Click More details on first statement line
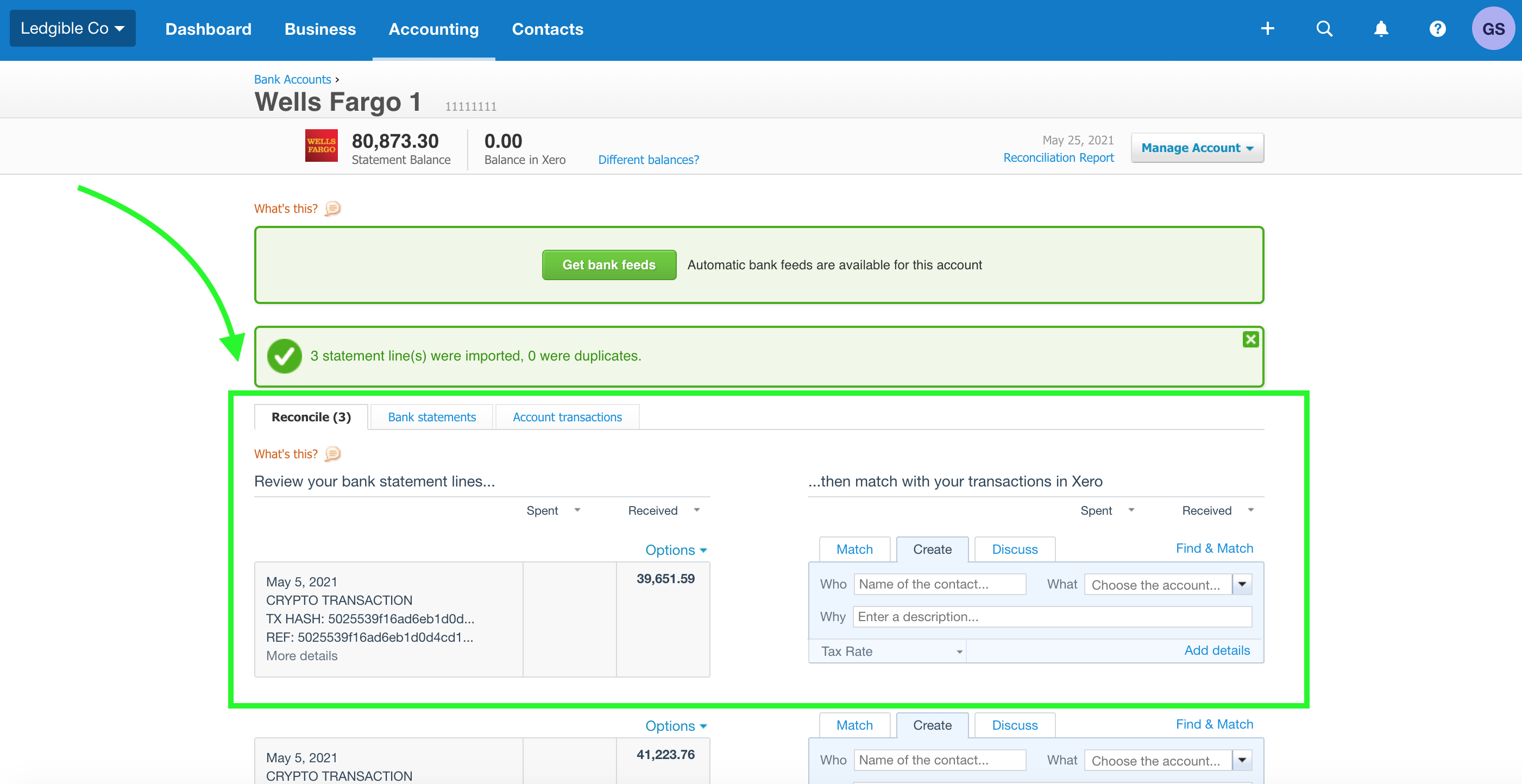 pyautogui.click(x=302, y=655)
